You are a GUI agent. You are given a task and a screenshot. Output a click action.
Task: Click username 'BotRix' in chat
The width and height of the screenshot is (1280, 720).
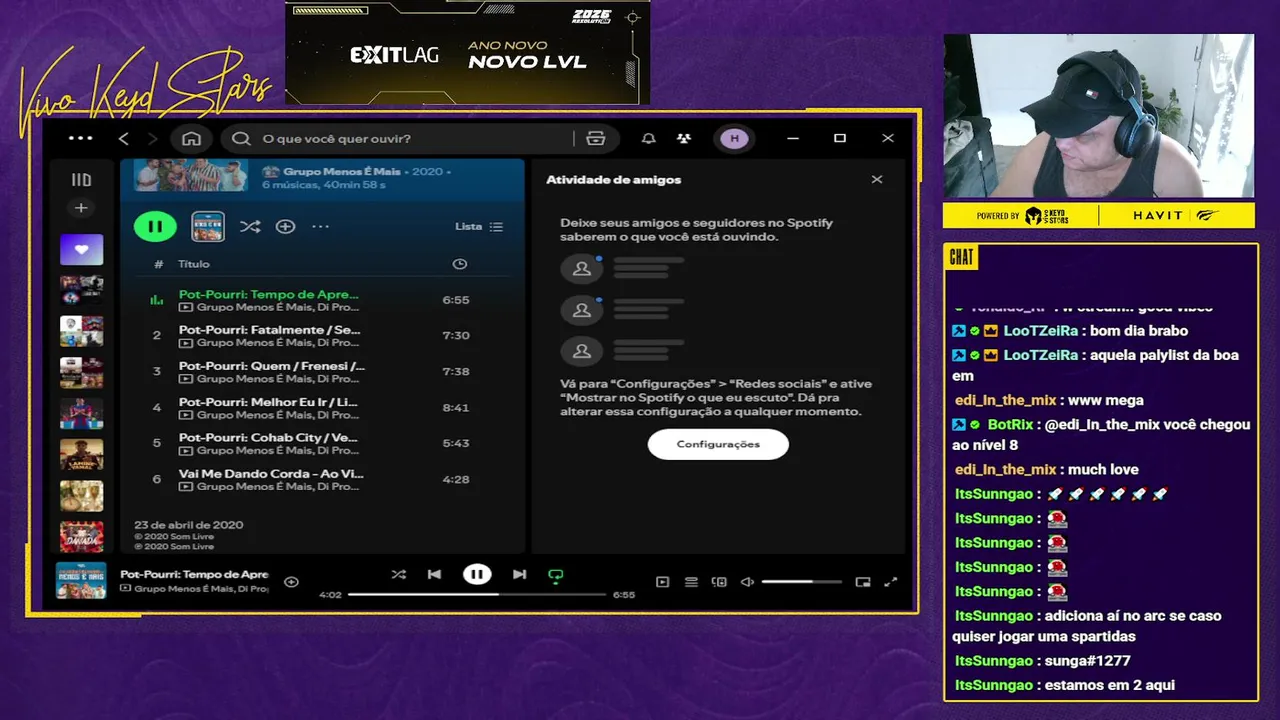(1010, 425)
